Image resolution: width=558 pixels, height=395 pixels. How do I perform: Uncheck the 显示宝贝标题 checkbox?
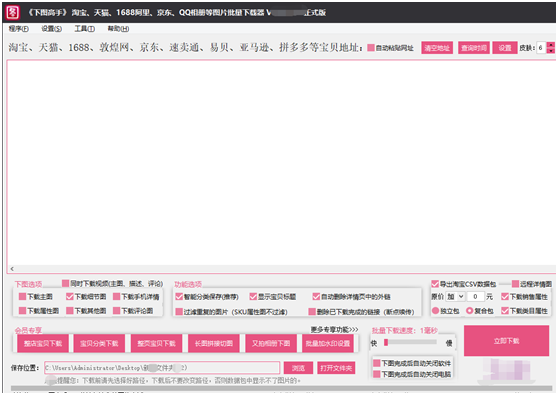click(x=253, y=296)
